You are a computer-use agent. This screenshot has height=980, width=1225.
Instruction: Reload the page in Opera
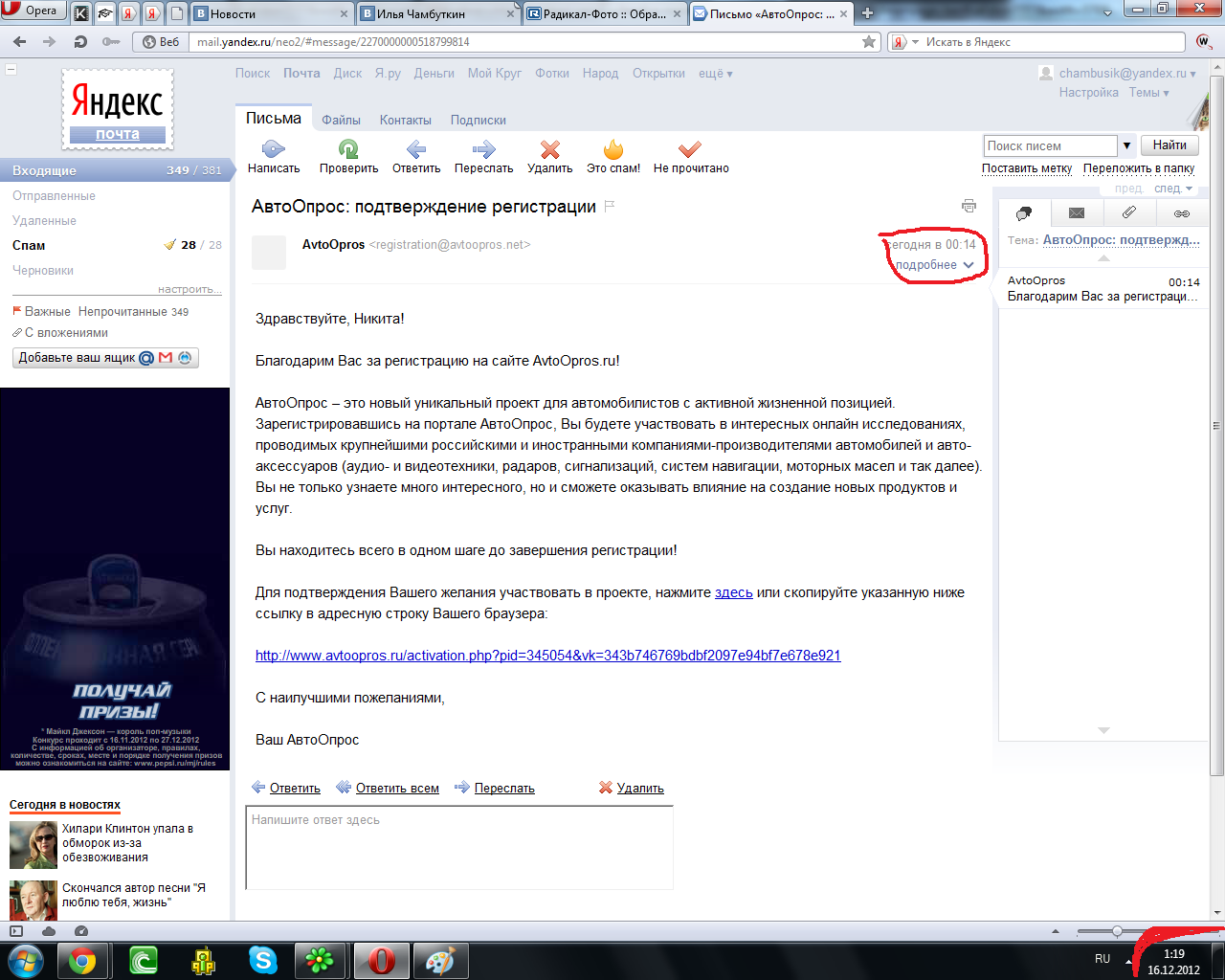pos(80,42)
